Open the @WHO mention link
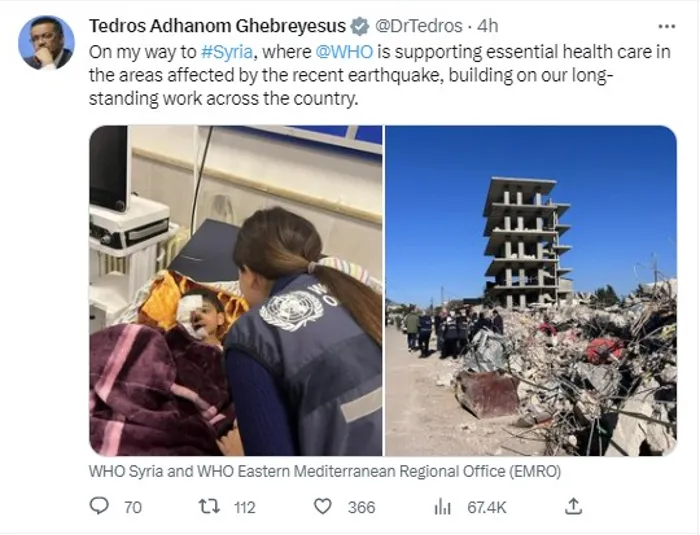The image size is (700, 535). (344, 52)
